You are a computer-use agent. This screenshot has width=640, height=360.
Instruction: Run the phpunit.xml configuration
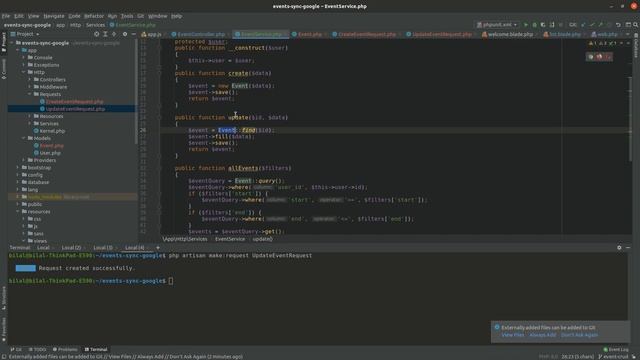coord(526,25)
